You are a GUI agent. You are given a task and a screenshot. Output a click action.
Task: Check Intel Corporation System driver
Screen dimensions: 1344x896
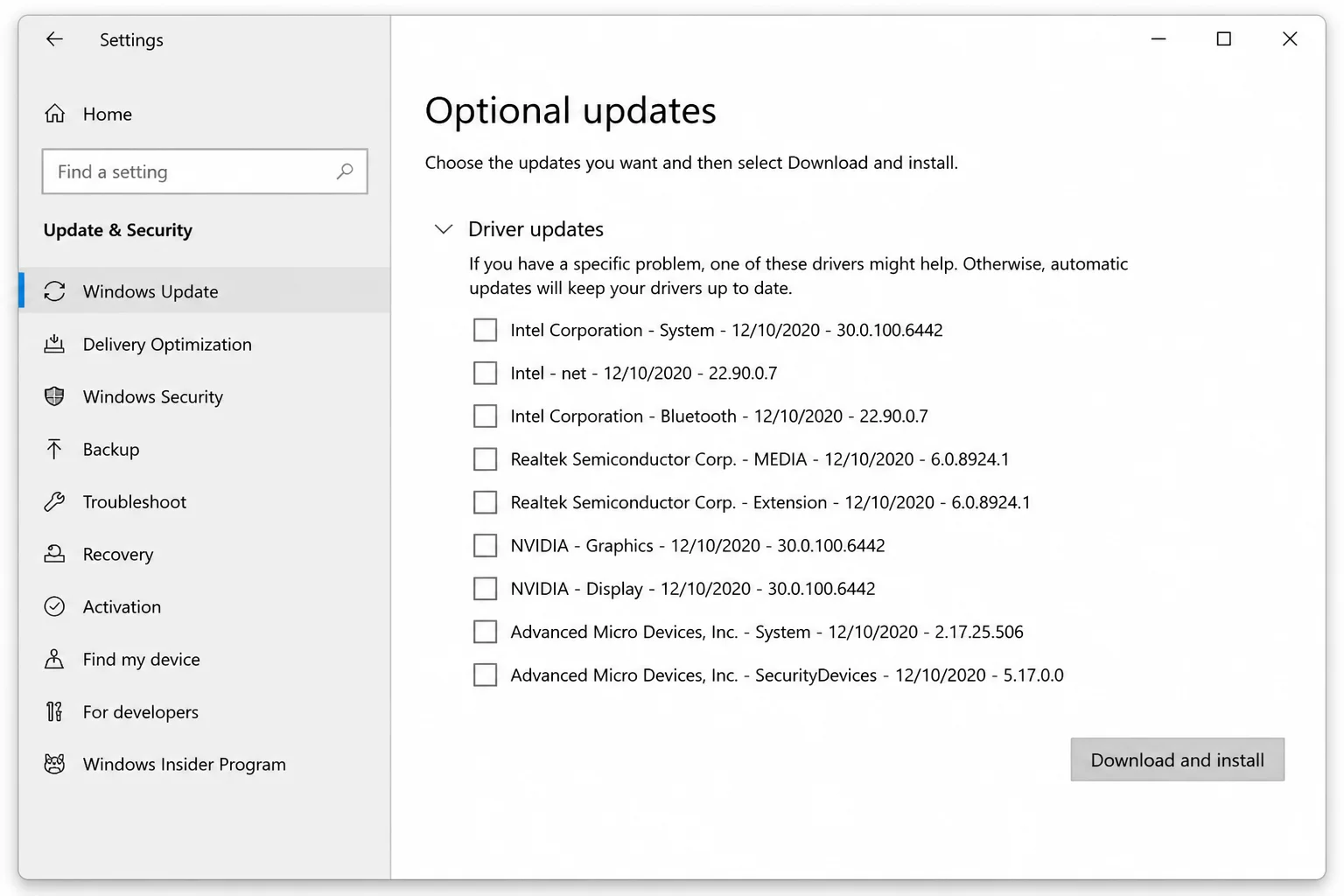485,330
